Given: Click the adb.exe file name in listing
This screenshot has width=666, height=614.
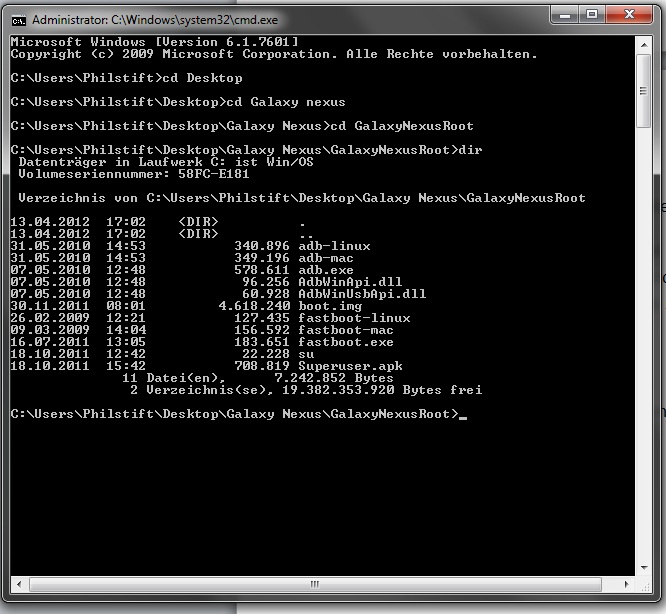Looking at the screenshot, I should click(x=325, y=270).
